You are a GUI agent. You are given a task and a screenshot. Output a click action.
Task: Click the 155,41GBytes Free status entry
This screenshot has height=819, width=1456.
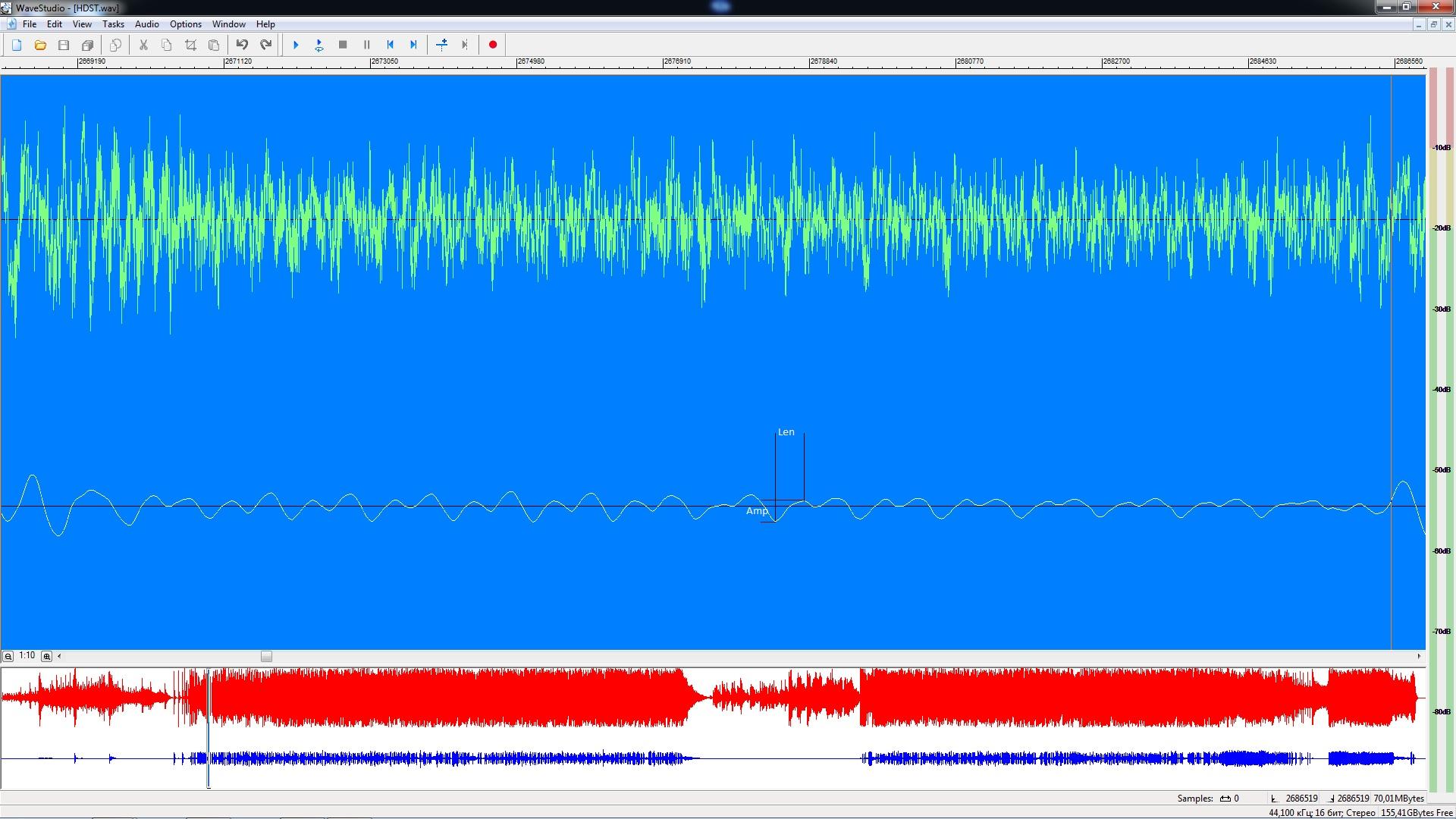1417,813
